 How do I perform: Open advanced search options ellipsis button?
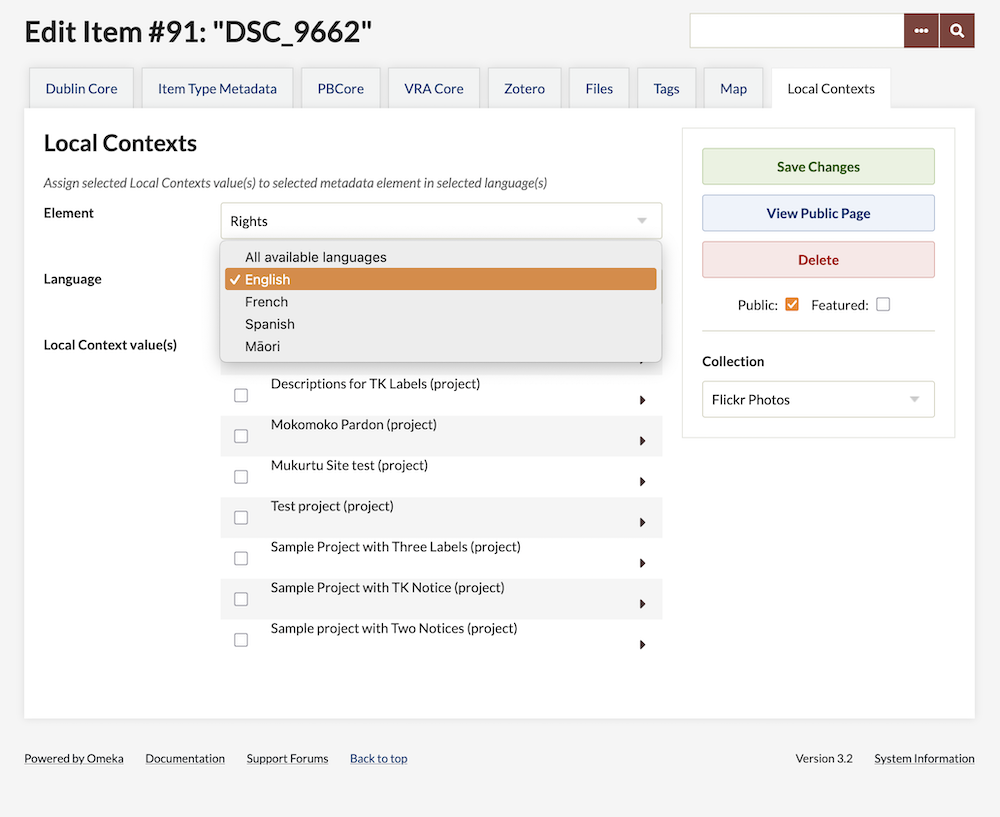(921, 31)
